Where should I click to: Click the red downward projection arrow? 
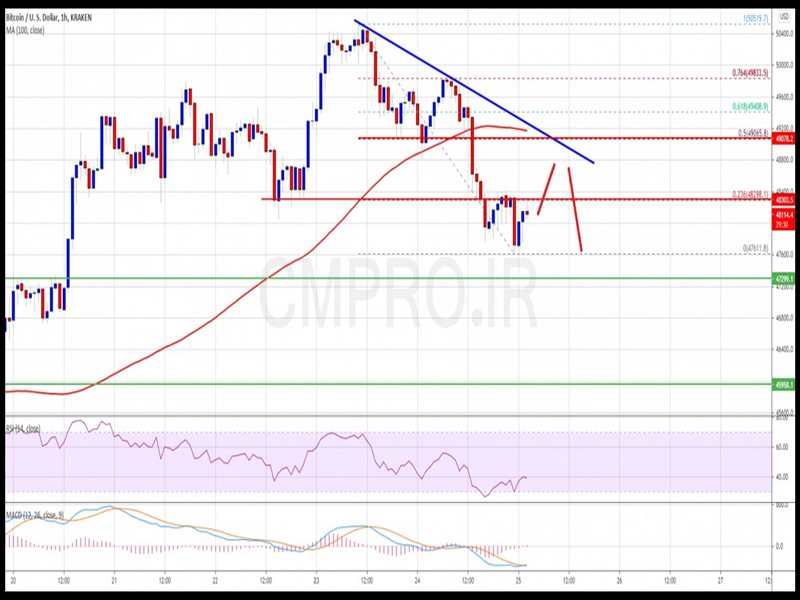click(575, 208)
